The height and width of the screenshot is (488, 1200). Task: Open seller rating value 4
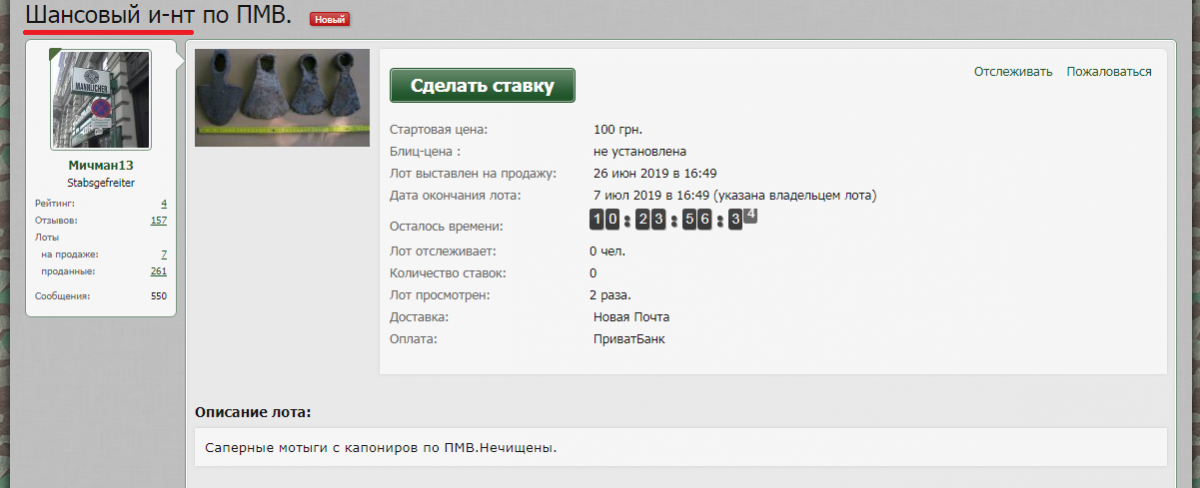point(164,203)
